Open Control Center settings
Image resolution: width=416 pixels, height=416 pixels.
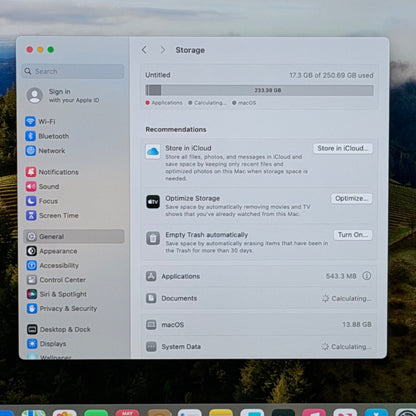56,280
